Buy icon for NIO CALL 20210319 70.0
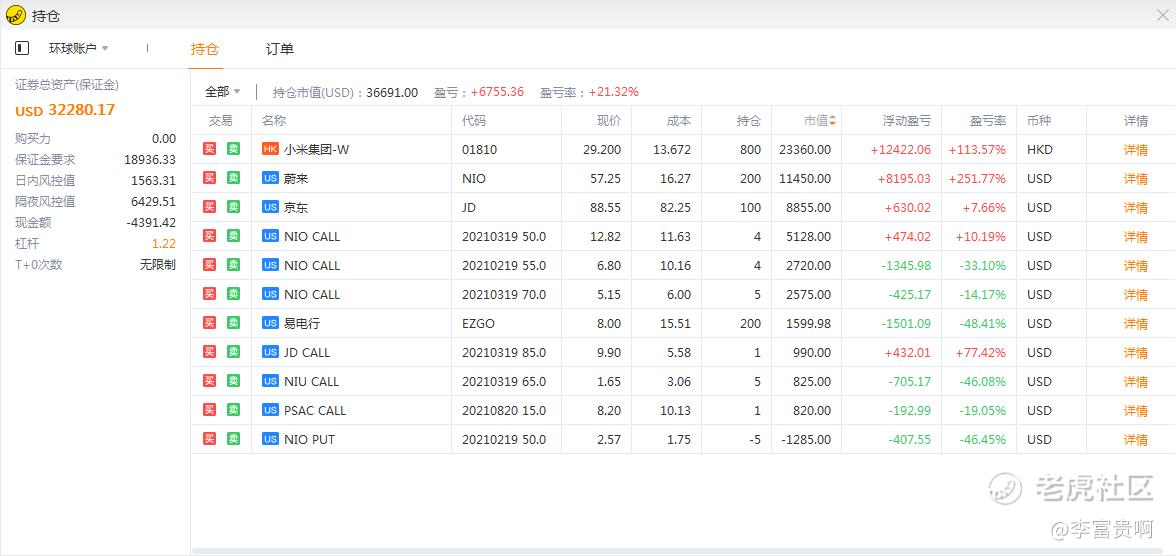 pyautogui.click(x=209, y=293)
